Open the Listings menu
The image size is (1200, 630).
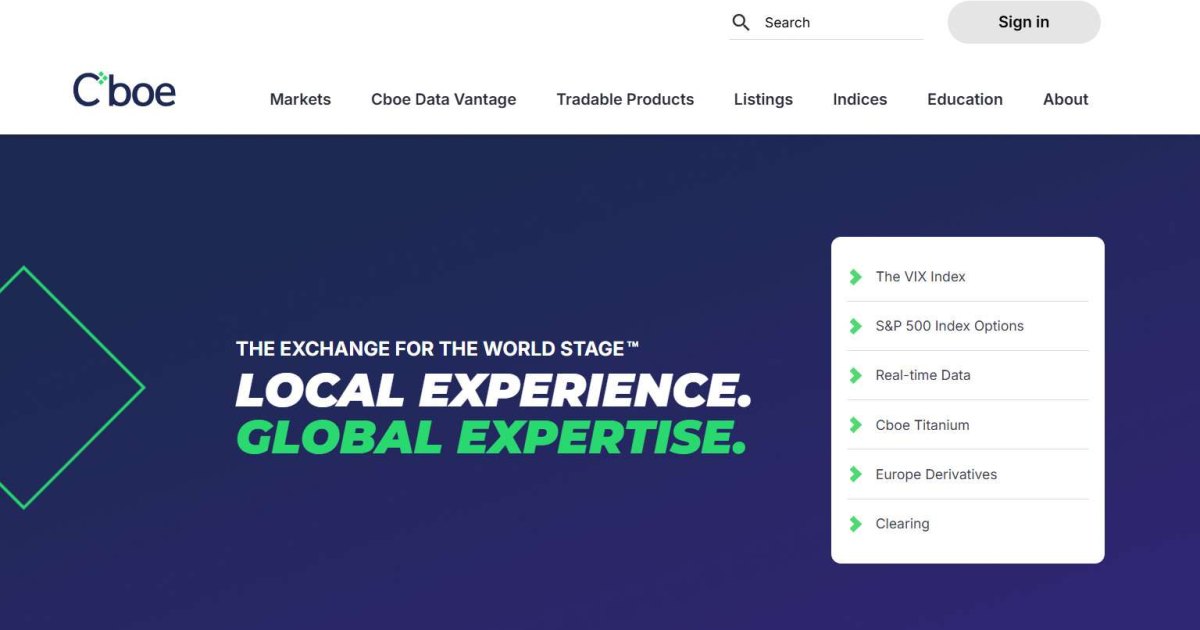(763, 99)
